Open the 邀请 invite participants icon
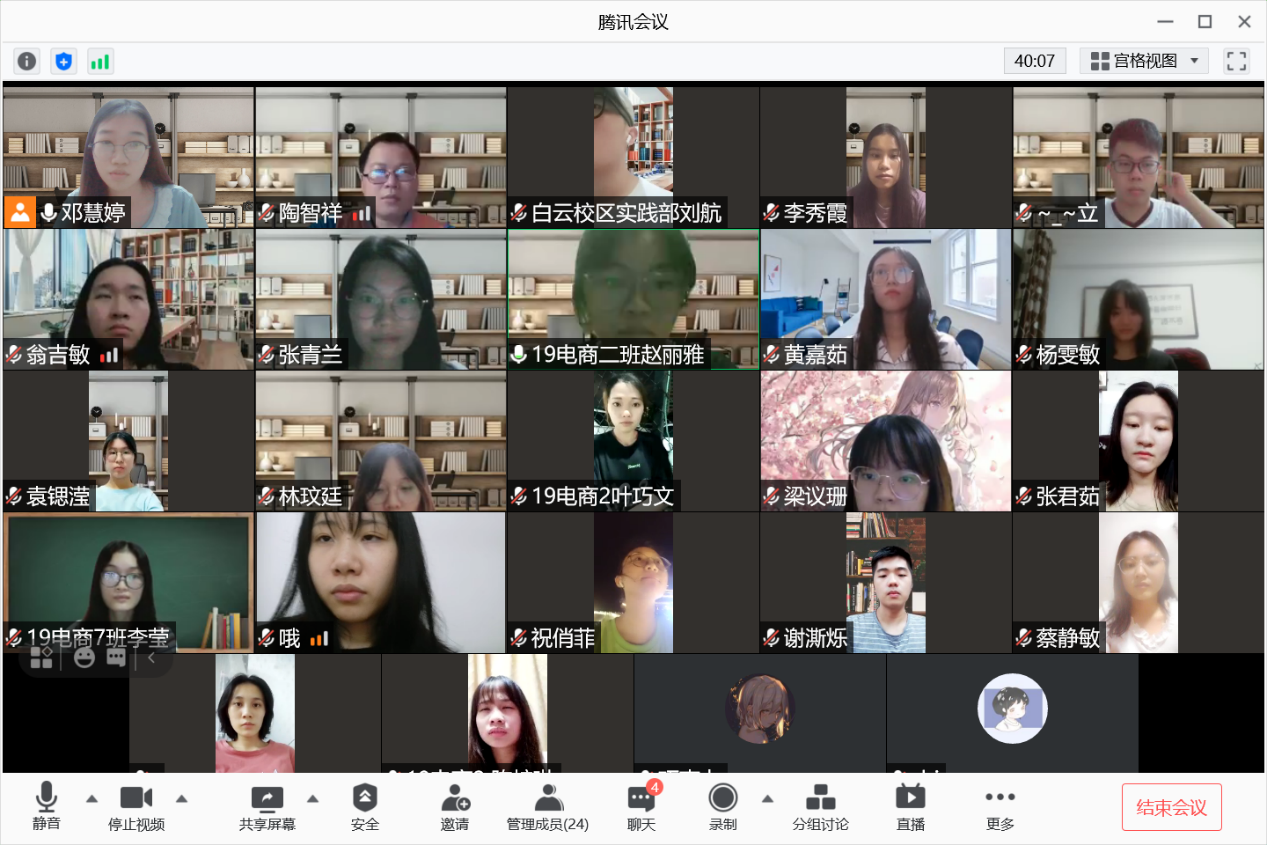This screenshot has height=845, width=1267. point(455,807)
